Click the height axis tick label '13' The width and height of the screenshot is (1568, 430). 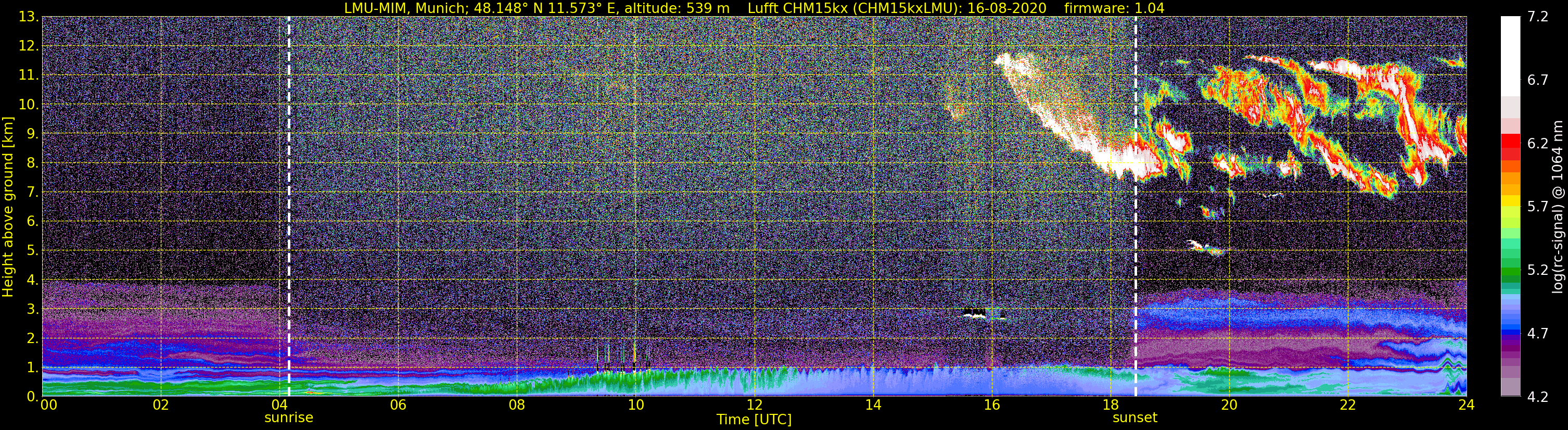28,17
